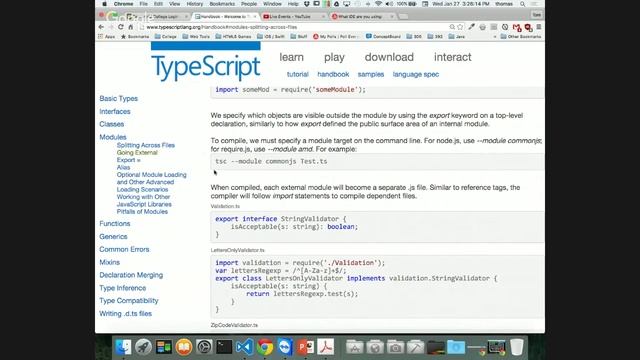Open Adobe Acrobat from the dock

326,347
